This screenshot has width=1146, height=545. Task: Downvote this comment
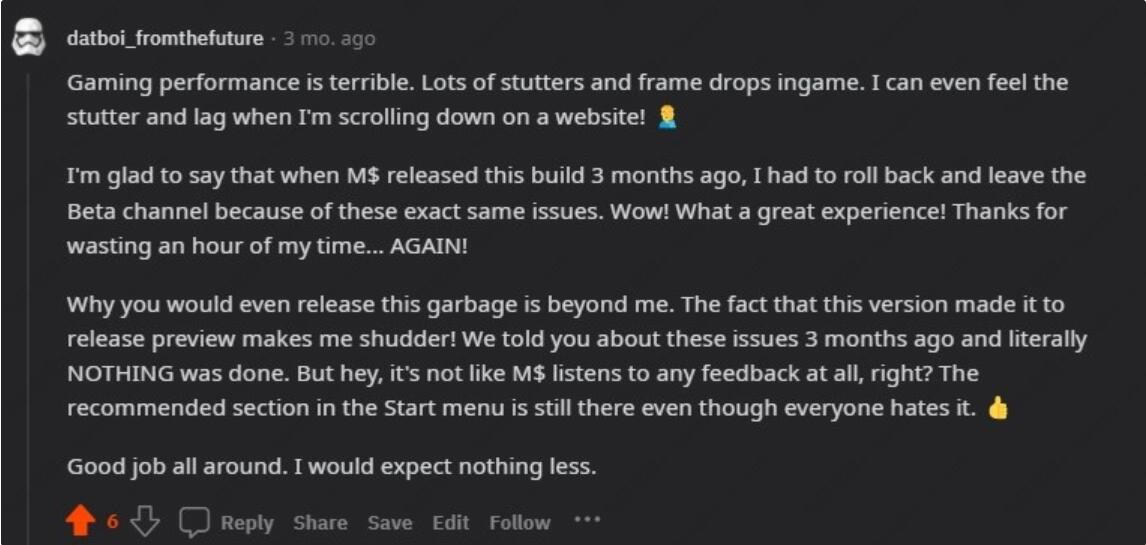[148, 522]
